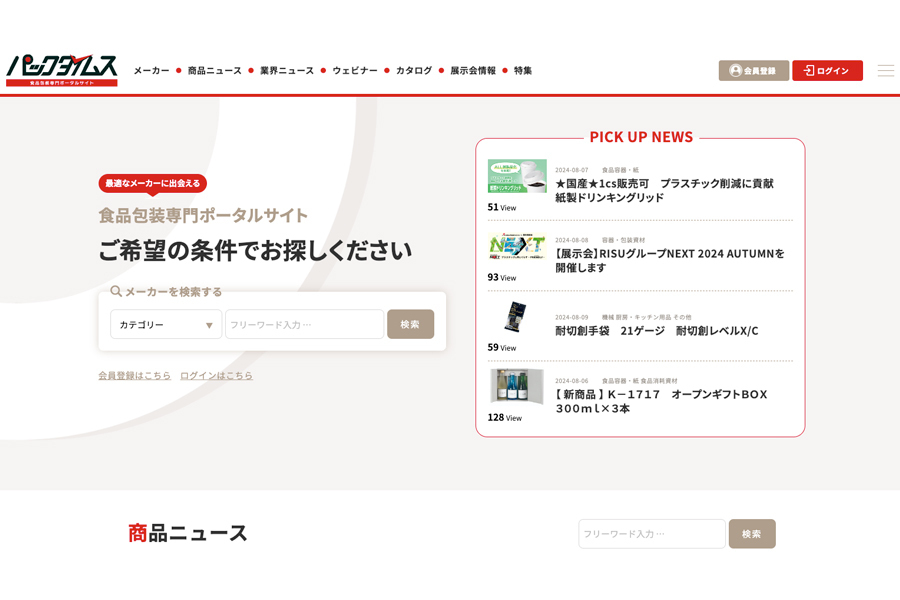Open 展示会情報 from the navigation bar
Screen dimensions: 900x600
click(472, 71)
